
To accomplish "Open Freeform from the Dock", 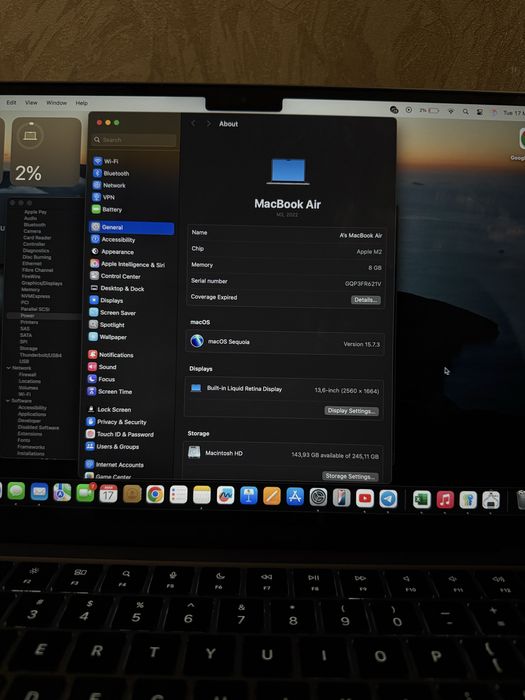I will point(225,495).
